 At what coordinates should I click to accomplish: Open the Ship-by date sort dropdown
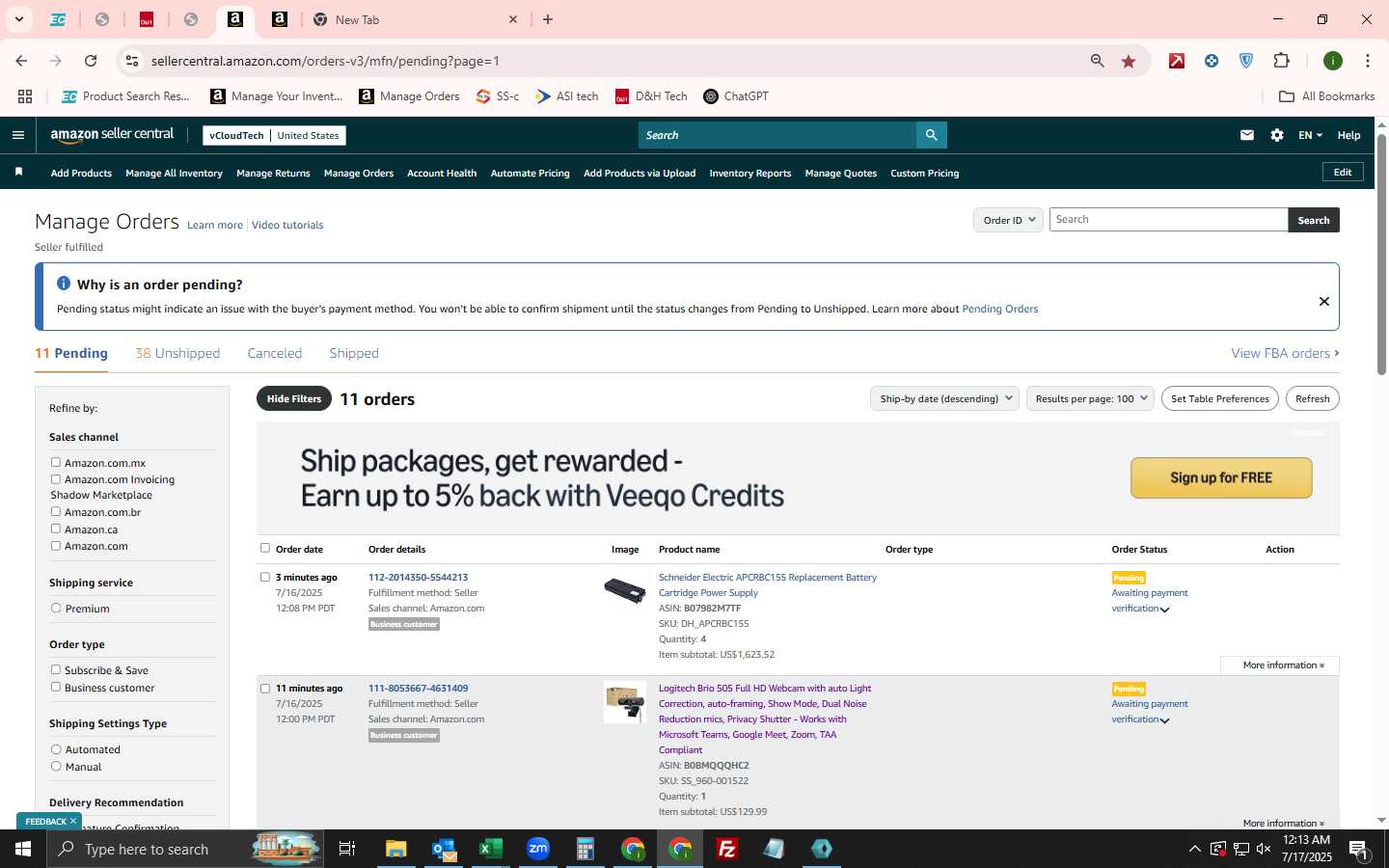tap(944, 398)
